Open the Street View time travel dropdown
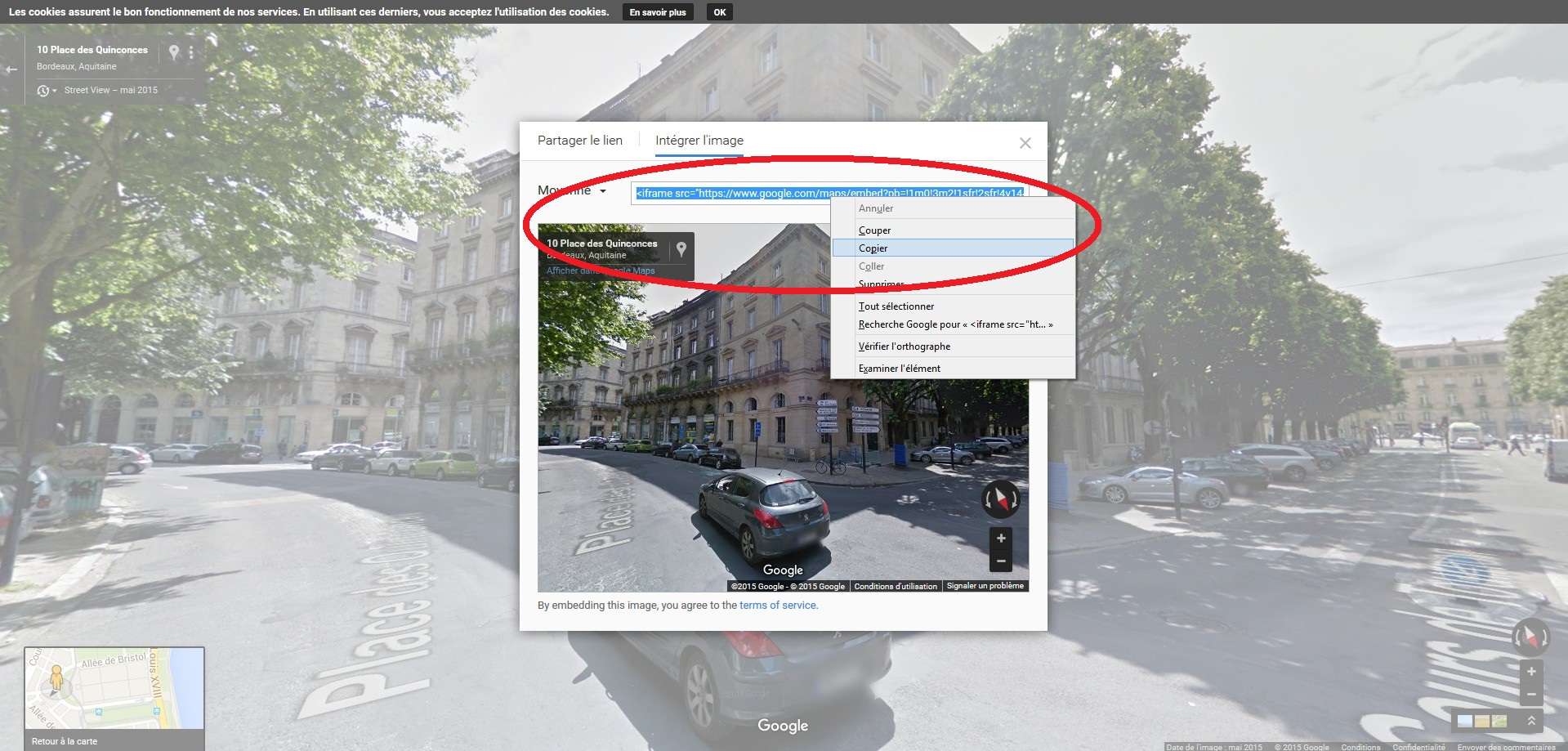1568x751 pixels. 47,91
